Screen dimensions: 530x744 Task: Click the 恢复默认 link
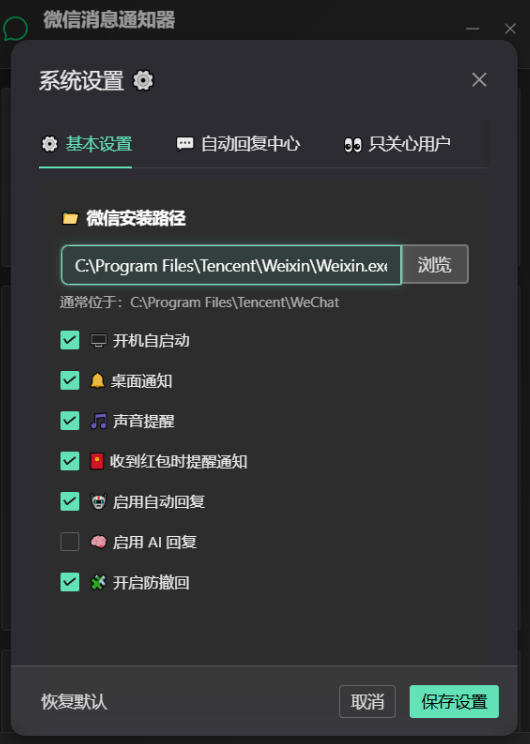[x=74, y=702]
